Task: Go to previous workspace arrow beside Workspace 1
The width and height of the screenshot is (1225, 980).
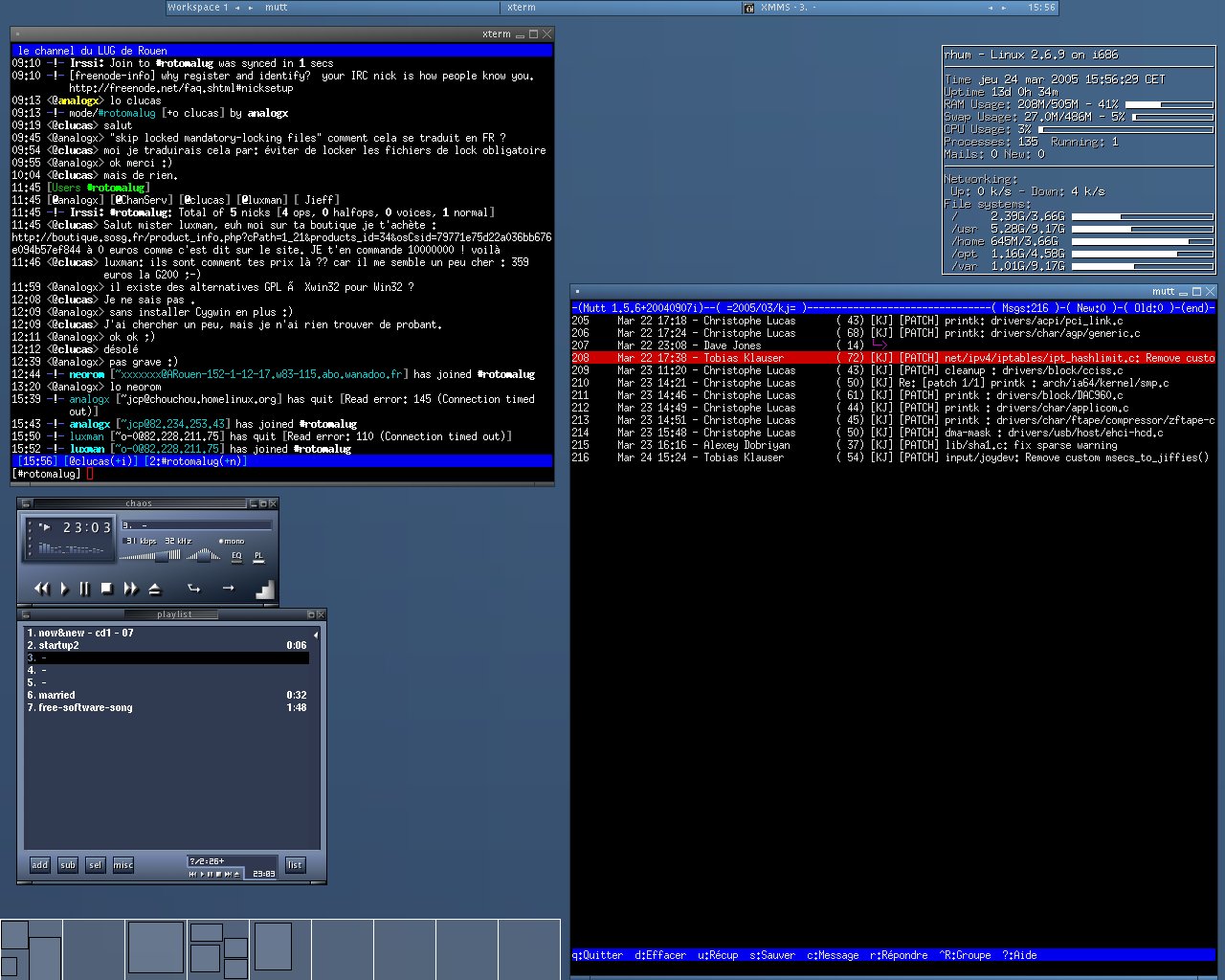Action: pyautogui.click(x=237, y=8)
